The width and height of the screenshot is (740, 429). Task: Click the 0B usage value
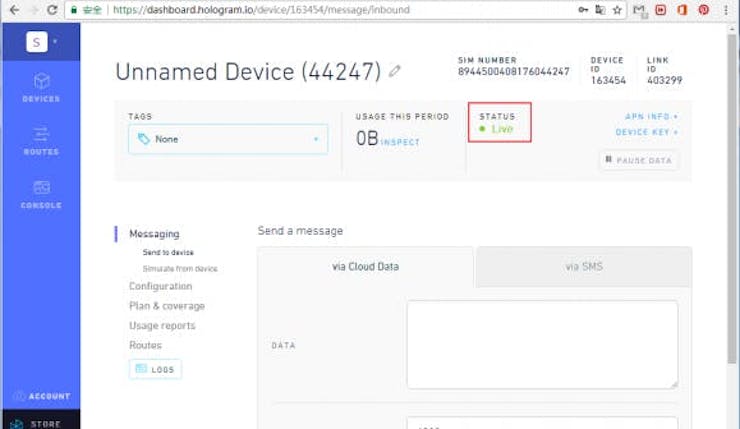367,138
